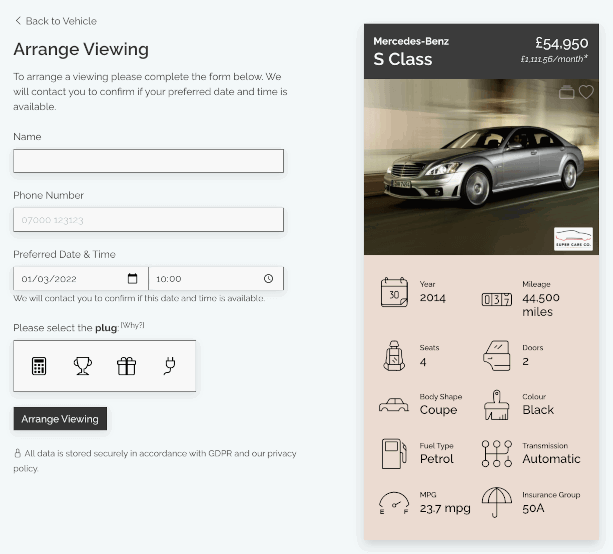Open the calendar date picker icon
613x554 pixels.
pyautogui.click(x=133, y=279)
